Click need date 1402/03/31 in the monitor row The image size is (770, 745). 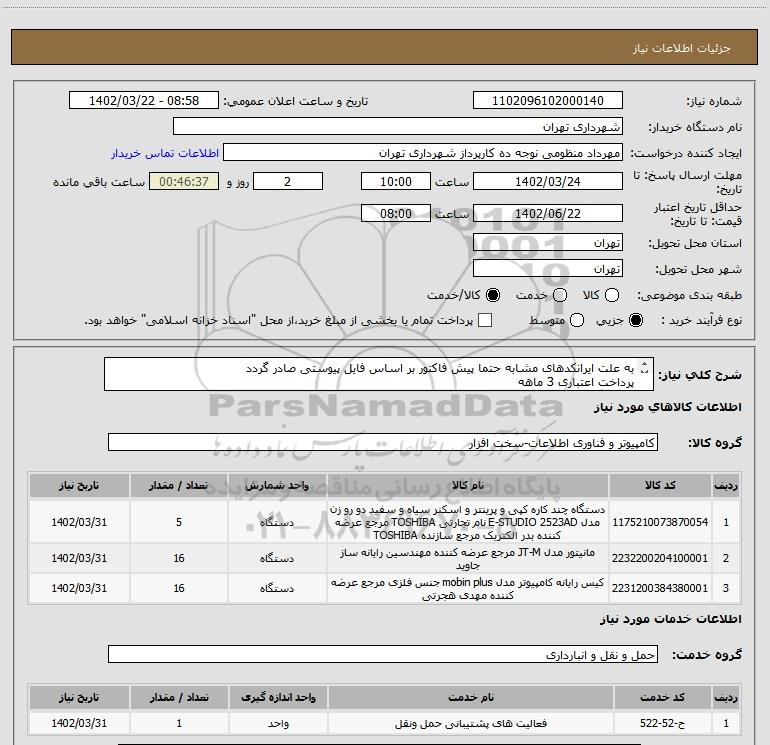click(x=79, y=558)
